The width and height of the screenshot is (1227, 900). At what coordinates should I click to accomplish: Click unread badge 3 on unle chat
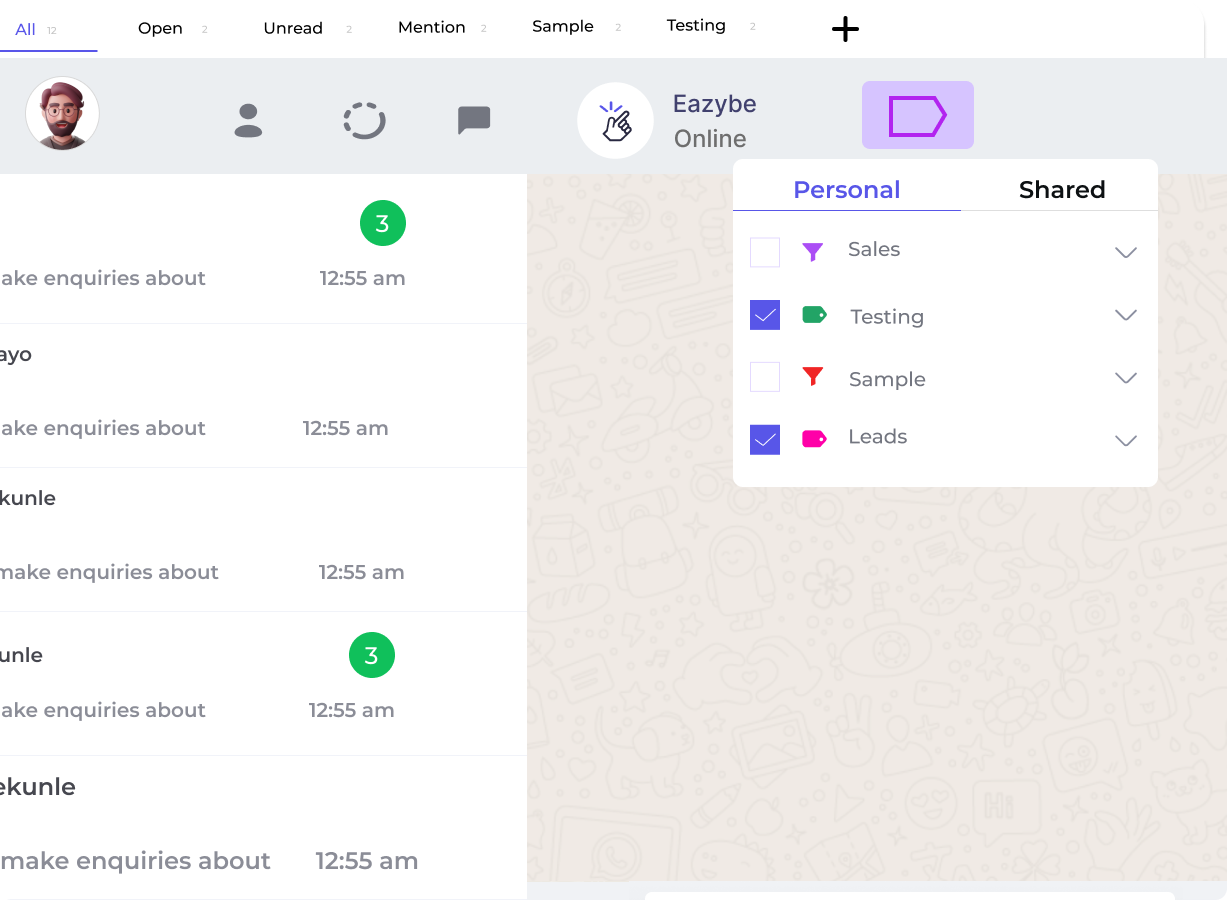click(371, 655)
